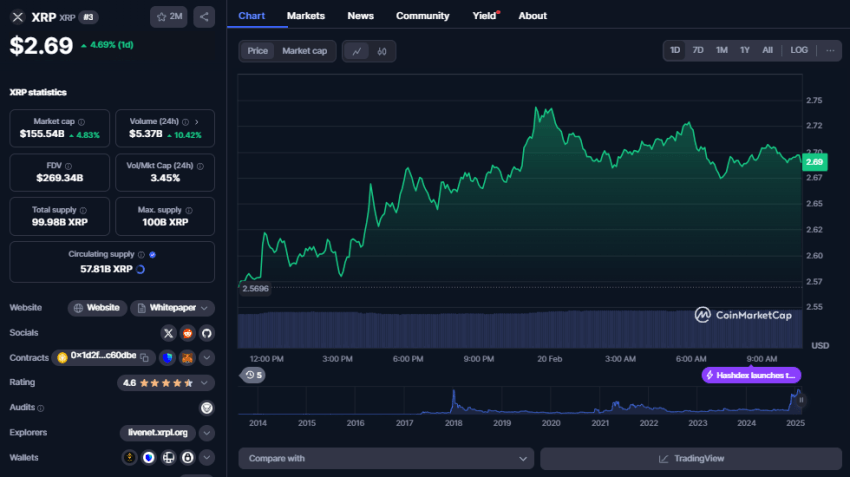This screenshot has height=477, width=850.
Task: Open the GitHub social link
Action: 207,332
